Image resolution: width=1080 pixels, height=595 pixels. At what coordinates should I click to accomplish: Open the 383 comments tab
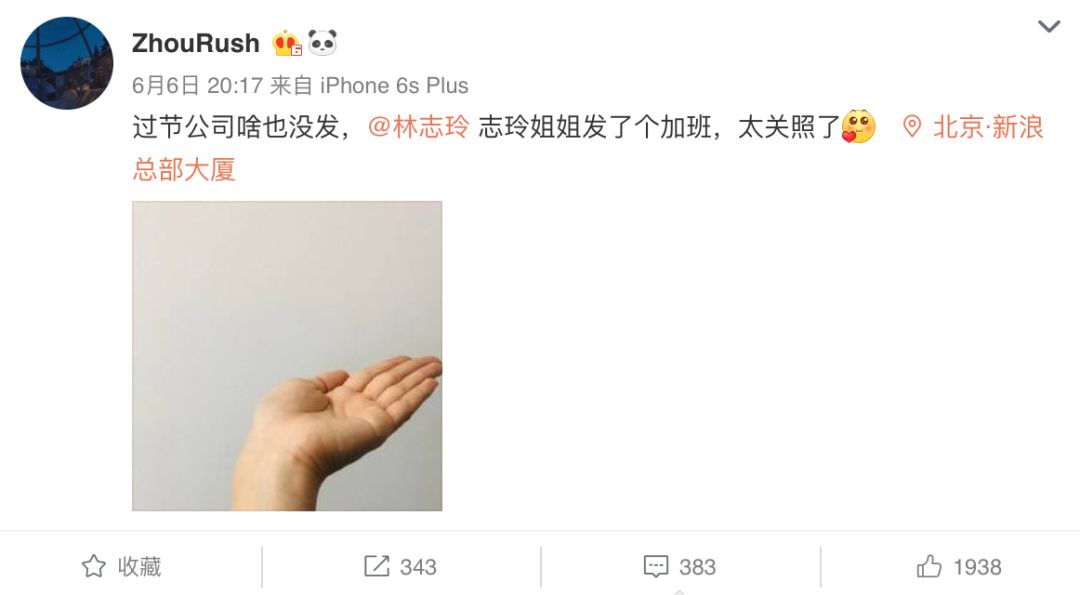(680, 567)
